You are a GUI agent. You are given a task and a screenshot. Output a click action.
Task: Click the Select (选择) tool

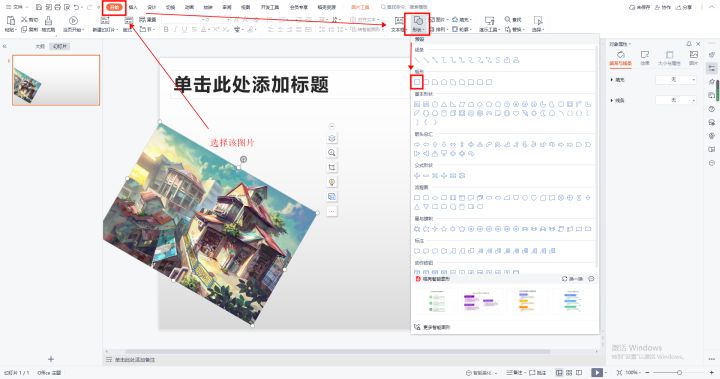pos(538,23)
